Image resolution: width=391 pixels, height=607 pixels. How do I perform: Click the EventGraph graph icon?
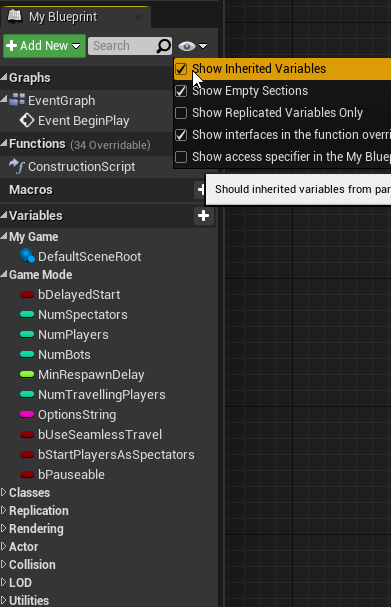pos(17,100)
